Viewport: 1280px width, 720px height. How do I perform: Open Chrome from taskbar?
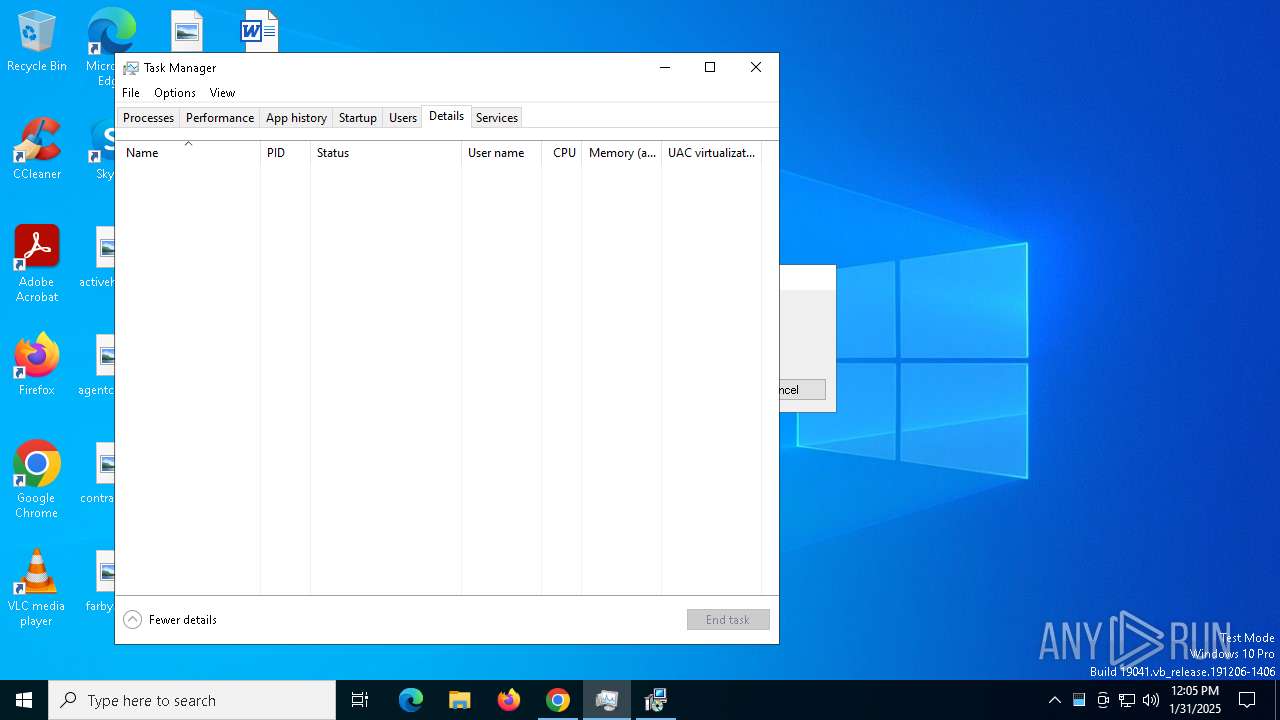click(558, 700)
